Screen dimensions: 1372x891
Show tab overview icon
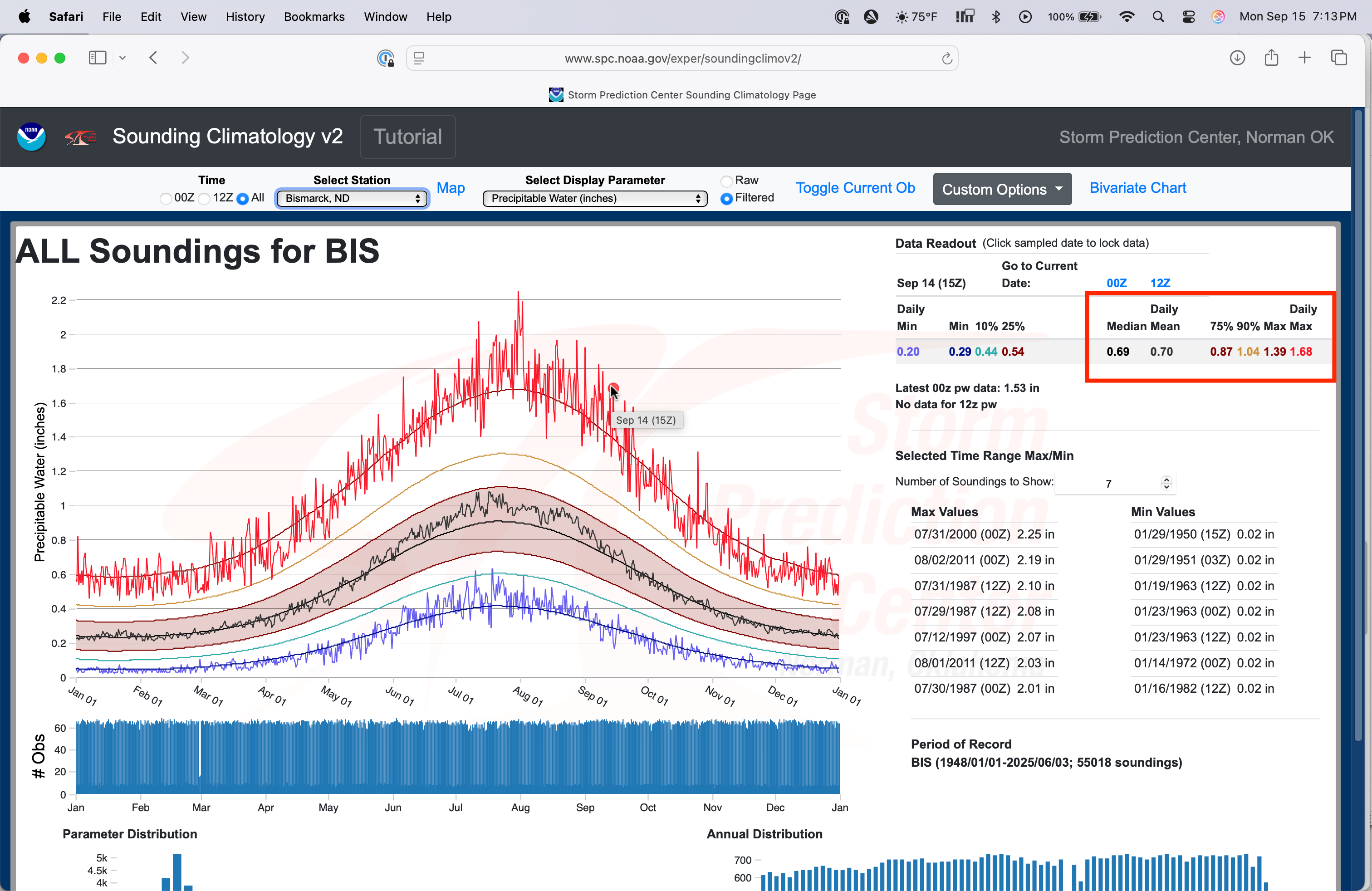click(x=1338, y=58)
